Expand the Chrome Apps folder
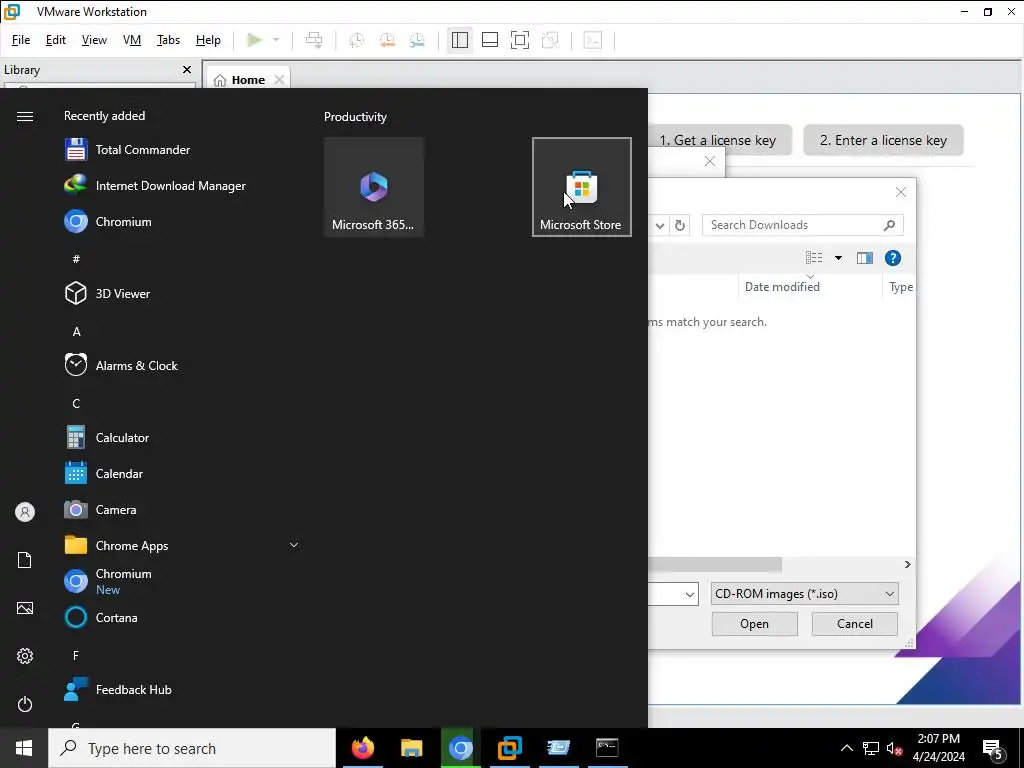 click(x=294, y=545)
